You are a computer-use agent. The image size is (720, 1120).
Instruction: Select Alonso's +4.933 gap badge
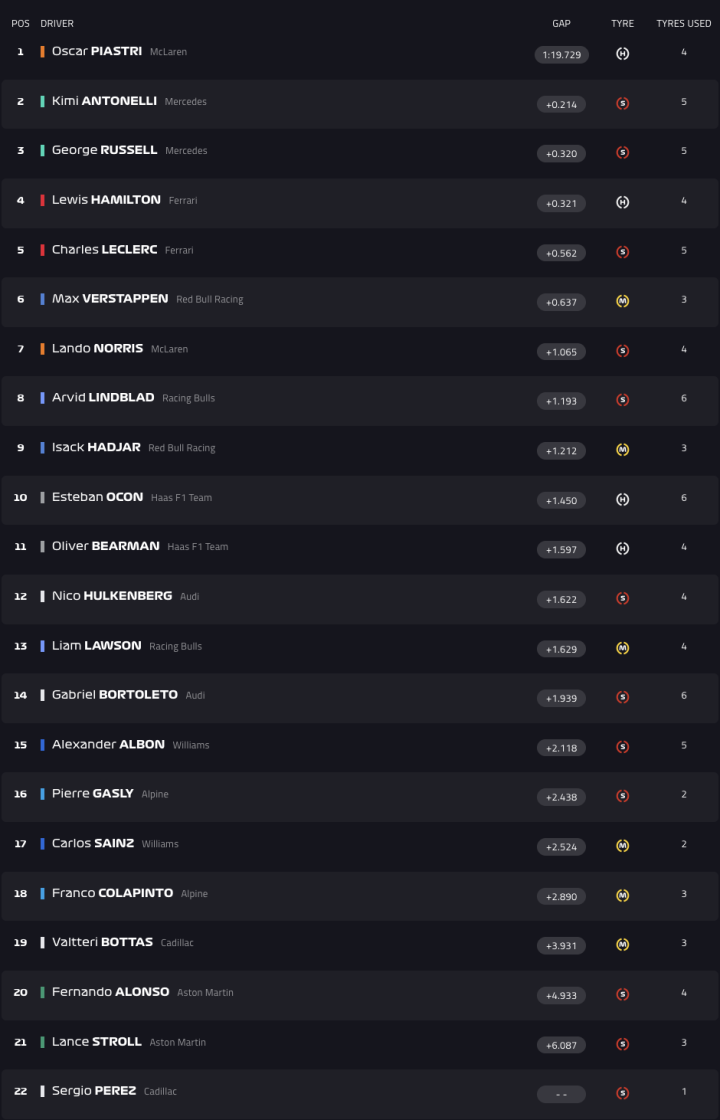pyautogui.click(x=561, y=995)
